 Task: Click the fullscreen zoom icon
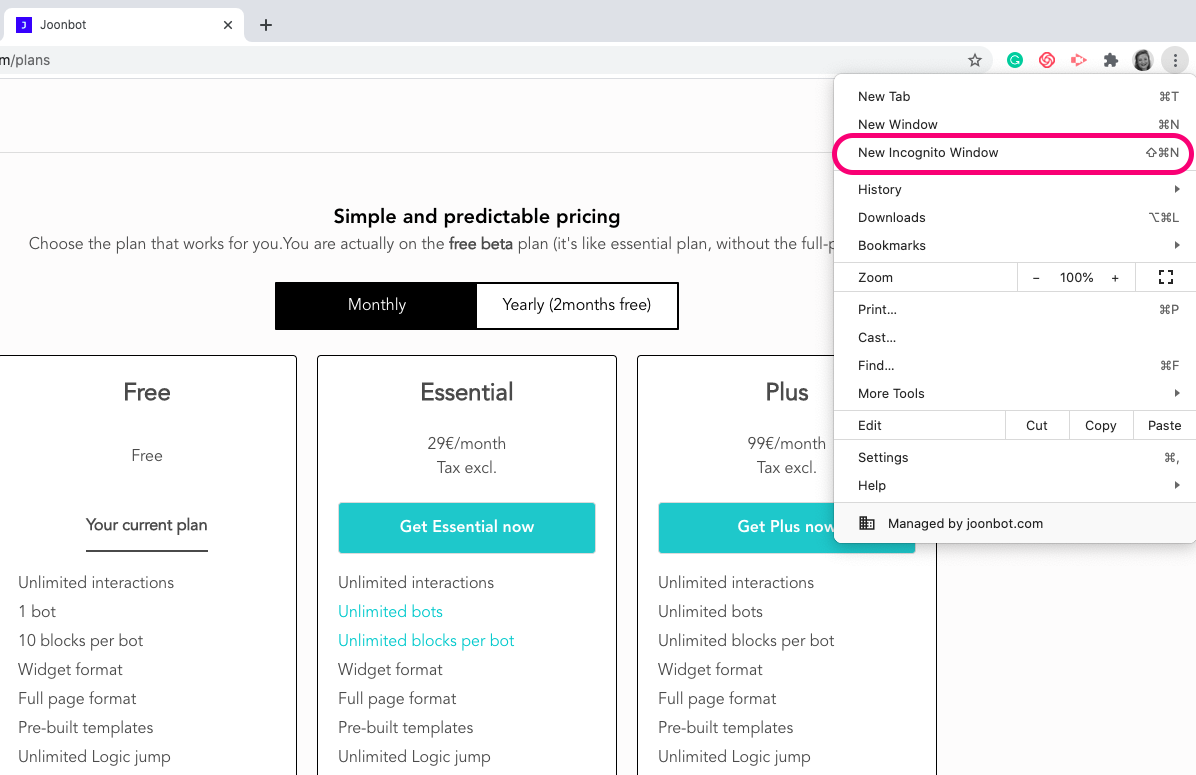(1165, 278)
